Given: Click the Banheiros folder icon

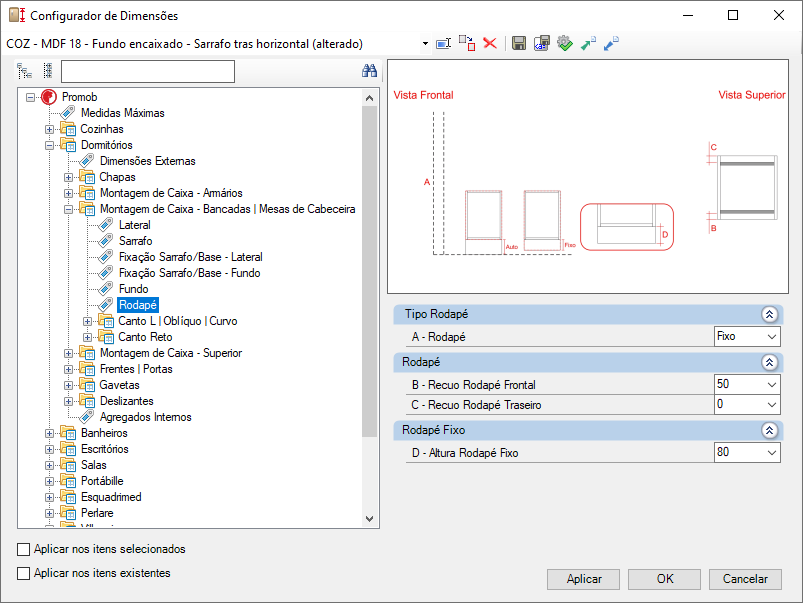Looking at the screenshot, I should pos(68,433).
